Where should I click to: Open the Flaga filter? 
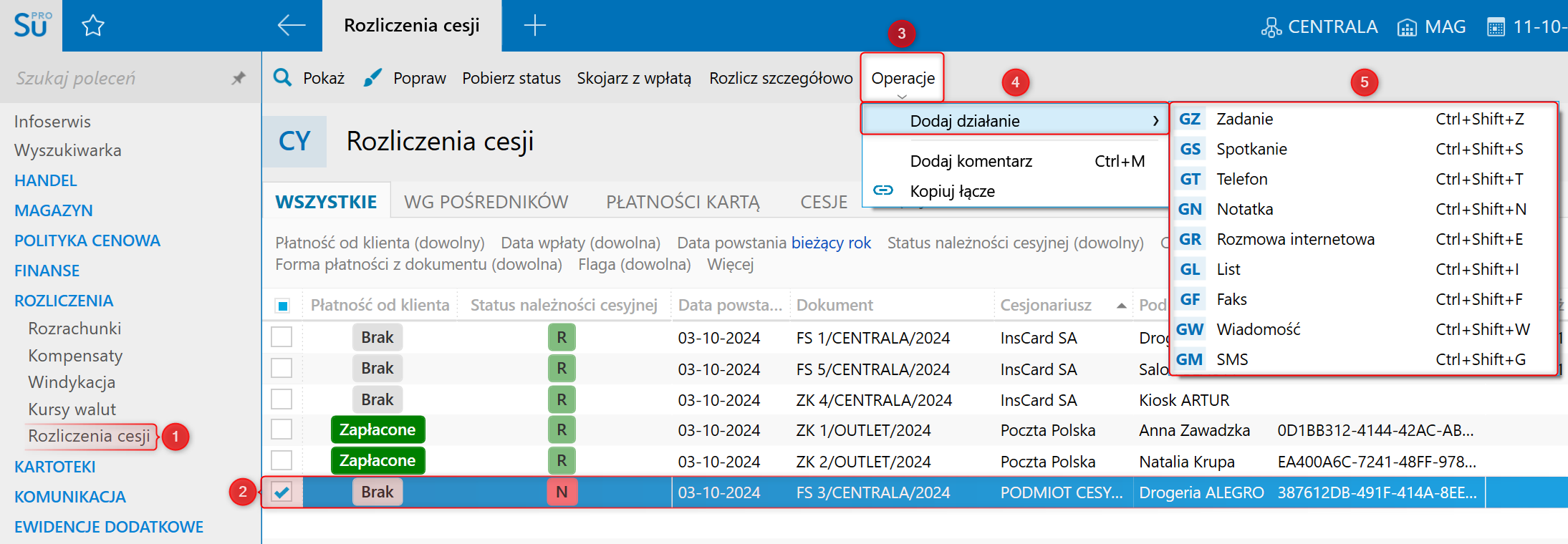(x=634, y=264)
